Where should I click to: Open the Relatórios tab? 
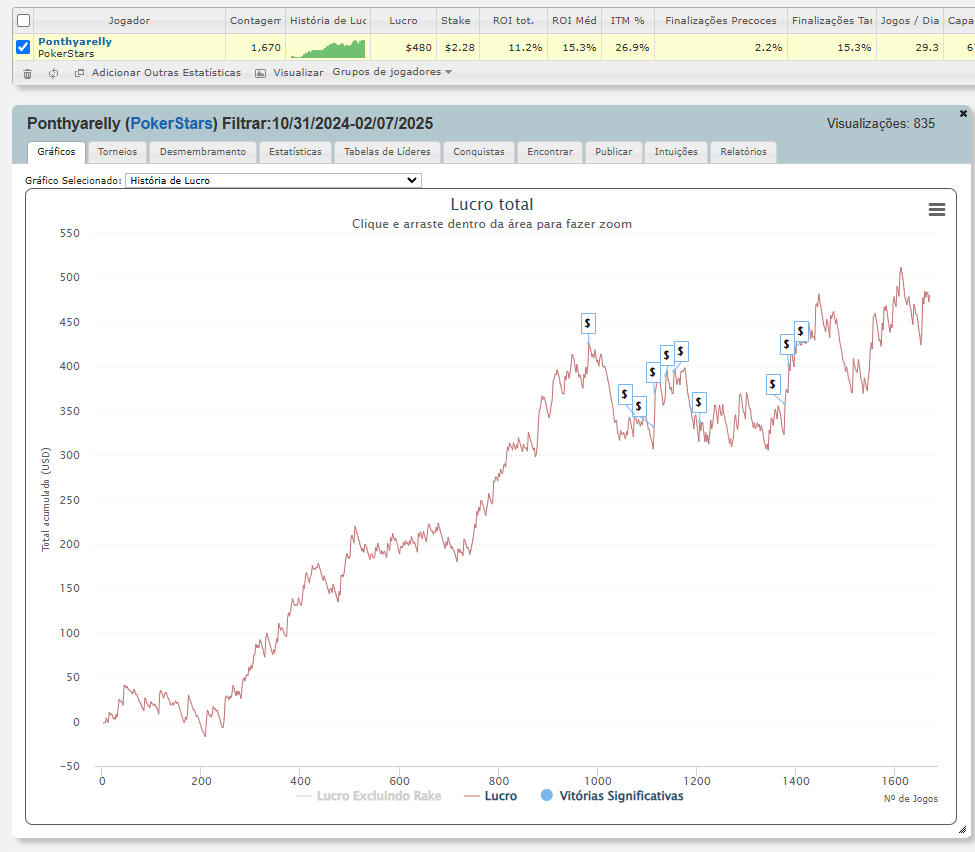point(743,152)
